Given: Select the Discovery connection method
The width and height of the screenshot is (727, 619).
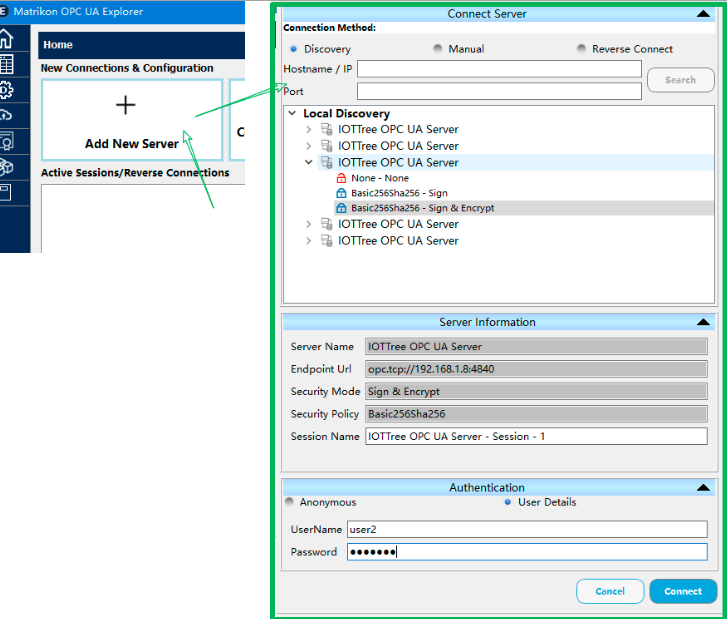Looking at the screenshot, I should 293,49.
